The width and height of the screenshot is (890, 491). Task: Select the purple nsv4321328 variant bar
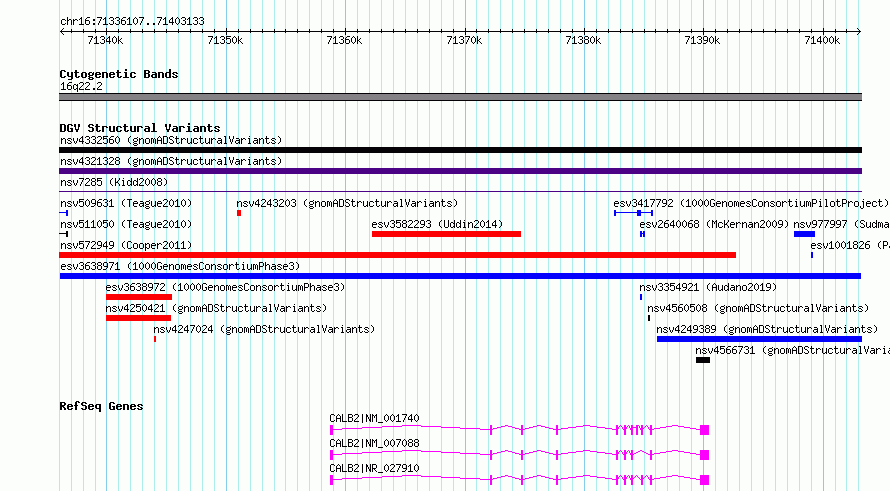click(x=460, y=171)
